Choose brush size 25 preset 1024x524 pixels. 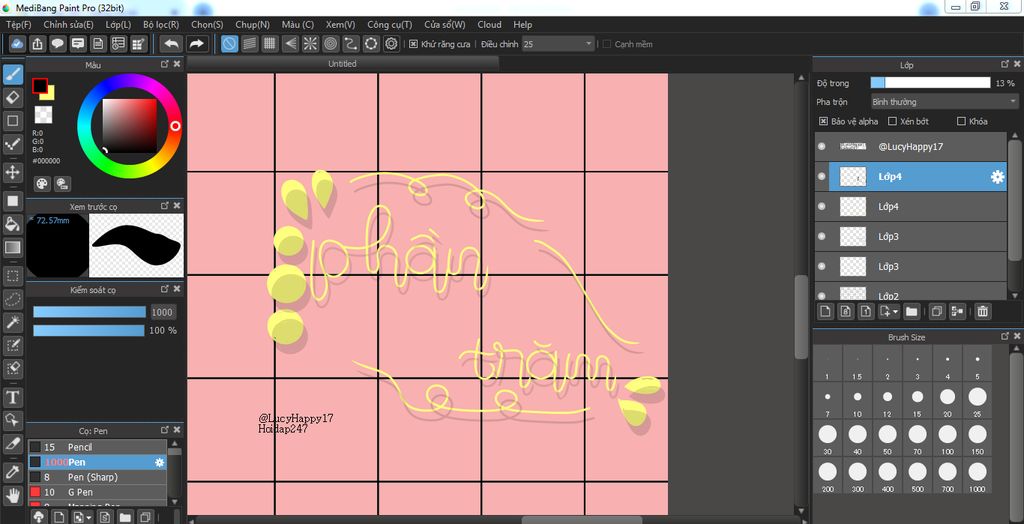[977, 402]
